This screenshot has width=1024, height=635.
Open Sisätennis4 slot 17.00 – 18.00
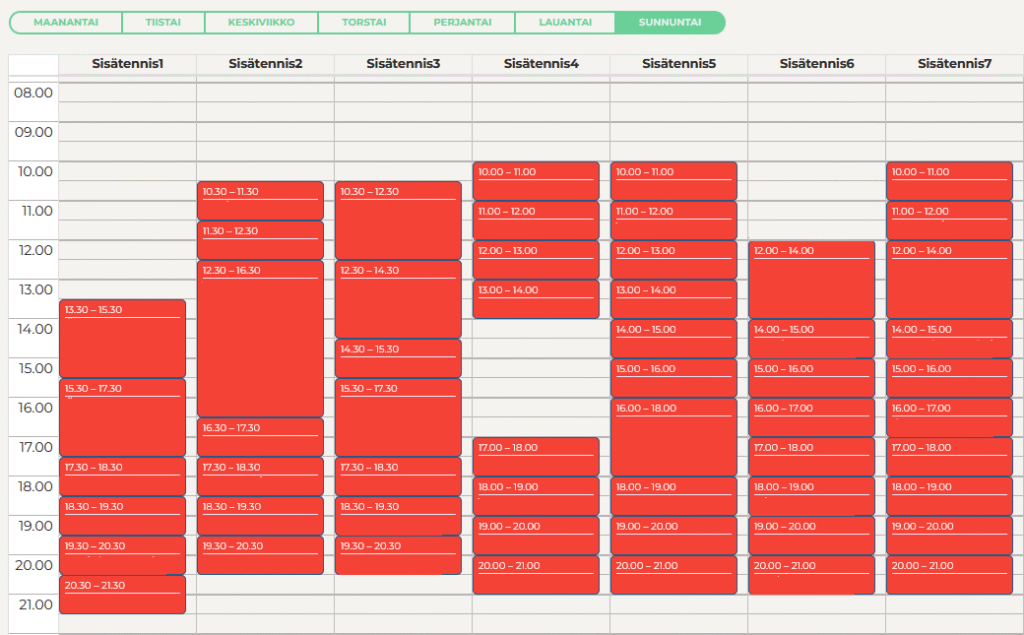point(535,456)
